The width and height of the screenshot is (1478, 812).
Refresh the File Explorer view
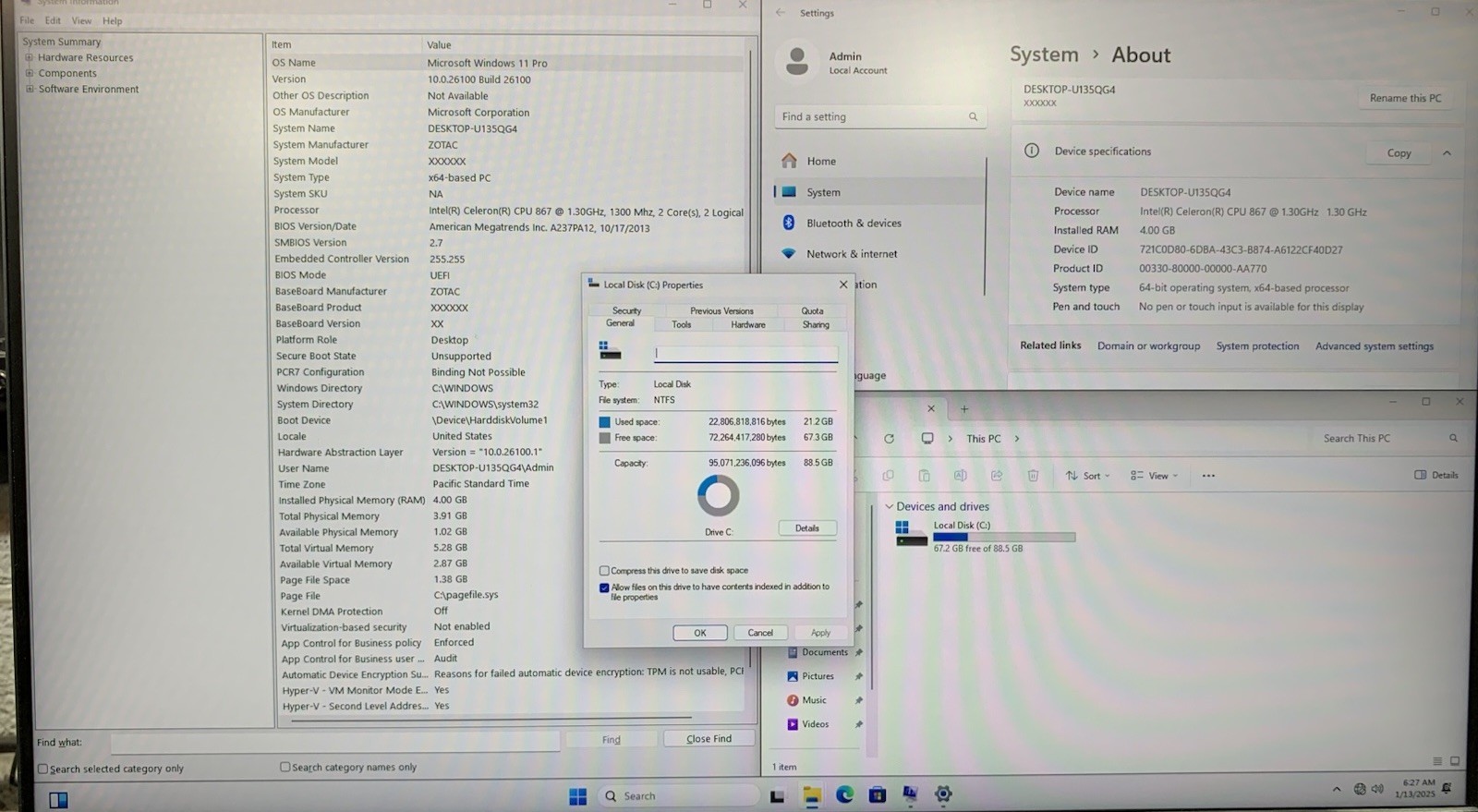tap(889, 439)
